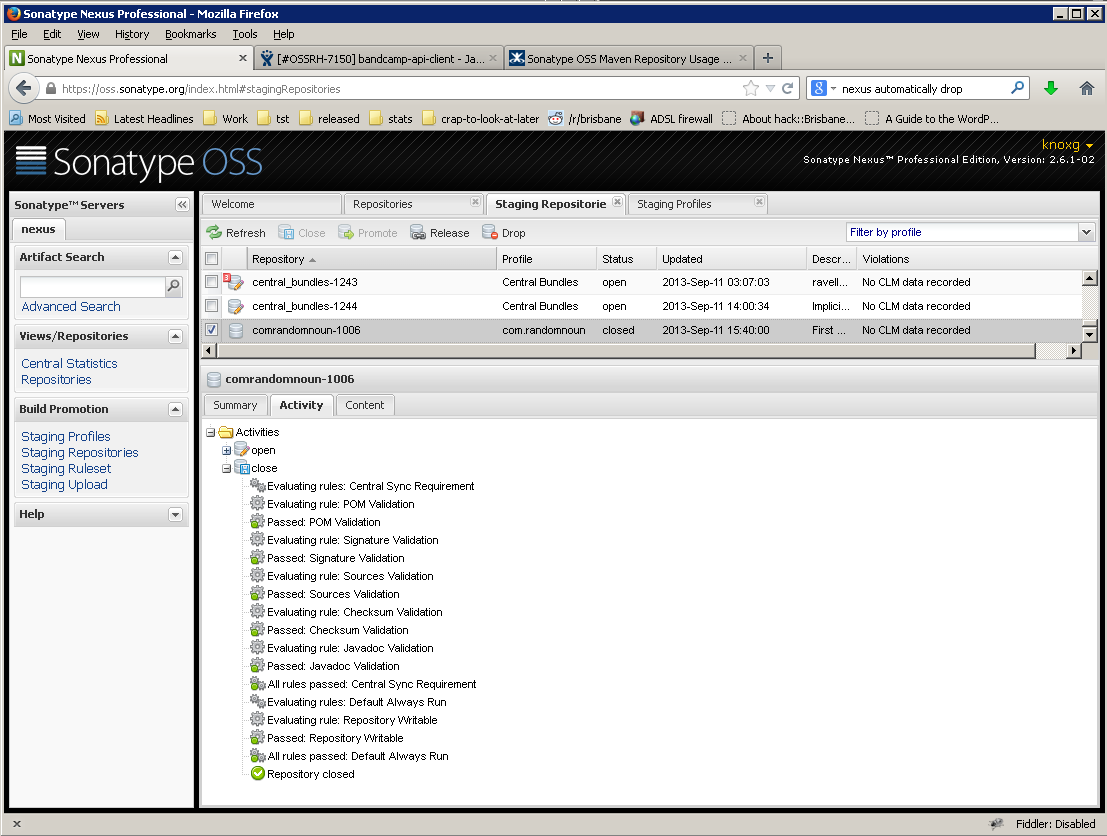Click the comrandomnoun-1006 row database icon
The height and width of the screenshot is (836, 1107).
[236, 330]
